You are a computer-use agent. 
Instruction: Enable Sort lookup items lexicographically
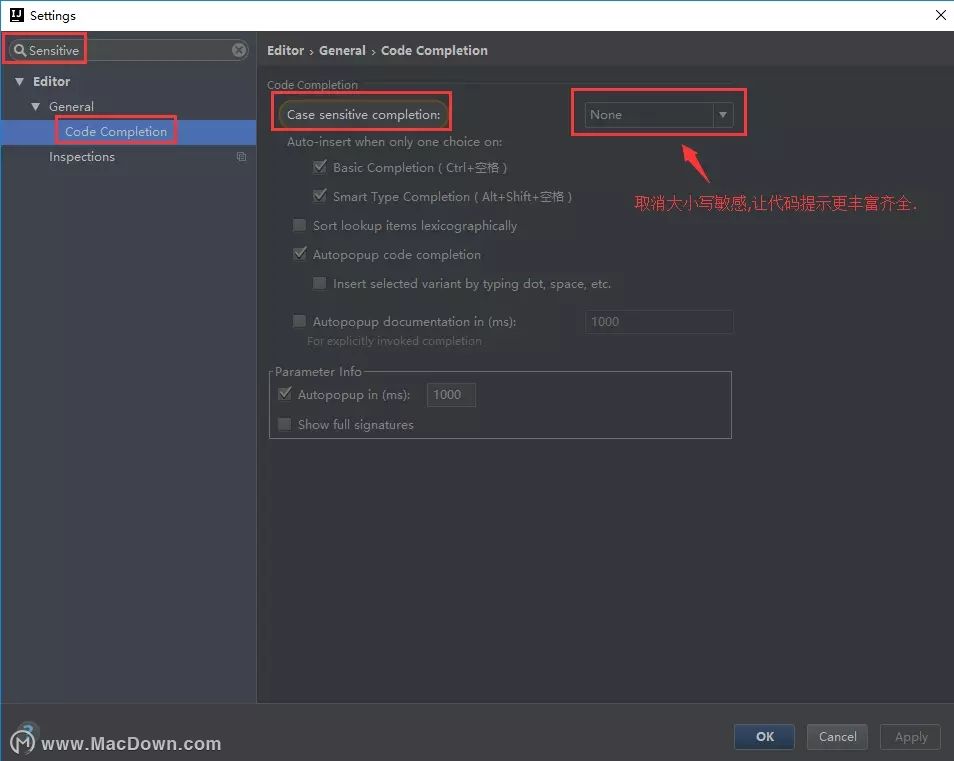299,225
